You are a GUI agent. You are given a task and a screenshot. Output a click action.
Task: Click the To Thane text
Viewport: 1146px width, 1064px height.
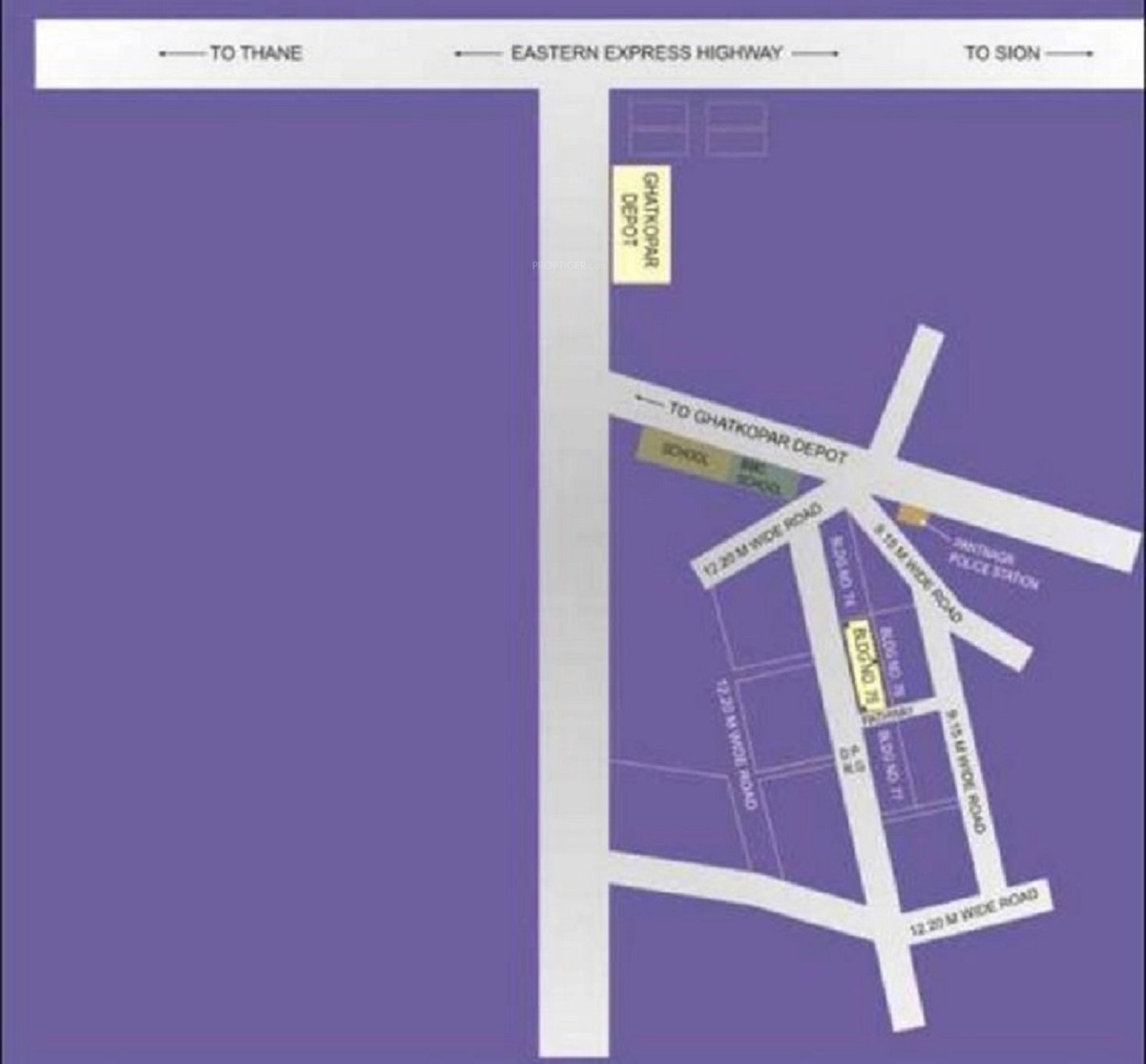255,53
